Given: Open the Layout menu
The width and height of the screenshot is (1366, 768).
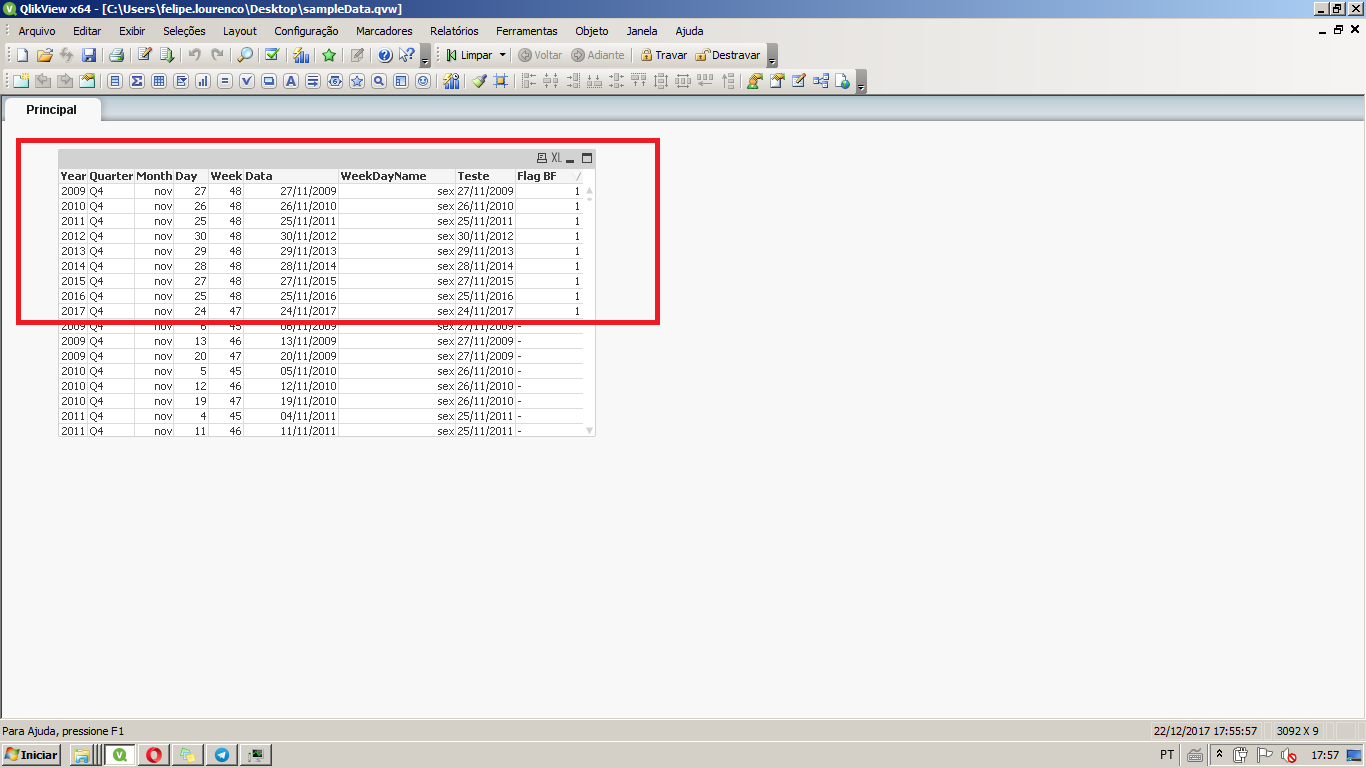Looking at the screenshot, I should (240, 31).
